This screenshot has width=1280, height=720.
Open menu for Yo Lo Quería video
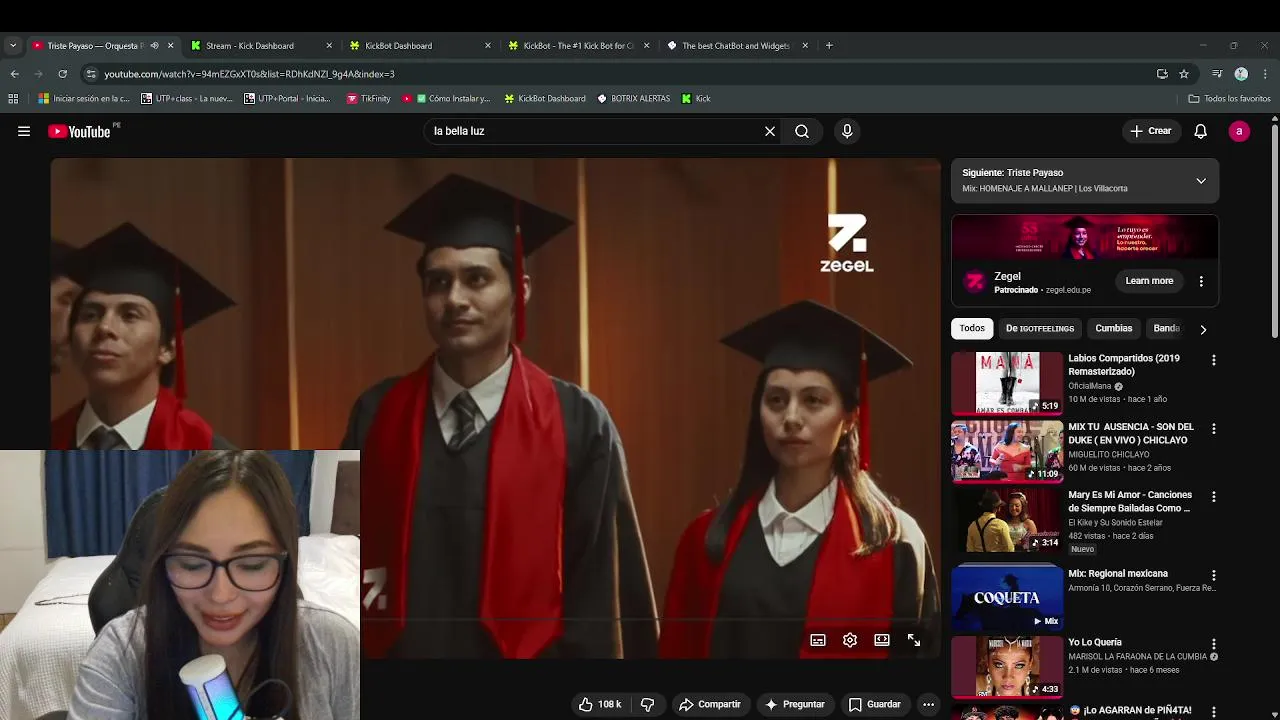click(x=1214, y=644)
